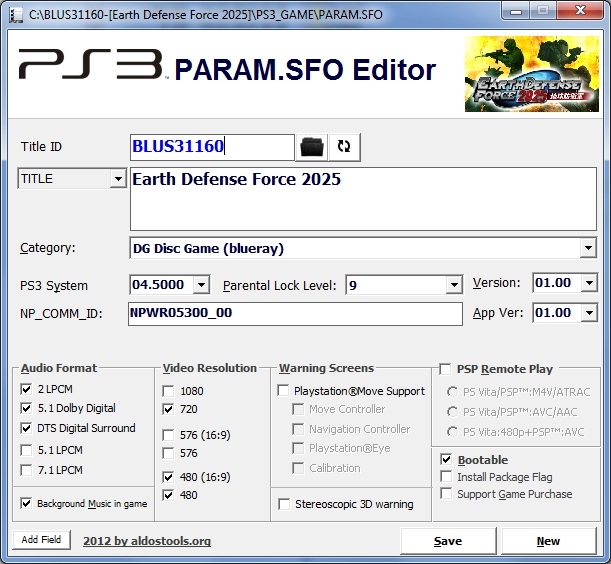Uncheck plain 480 video resolution
Viewport: 611px width, 564px height.
pos(168,495)
